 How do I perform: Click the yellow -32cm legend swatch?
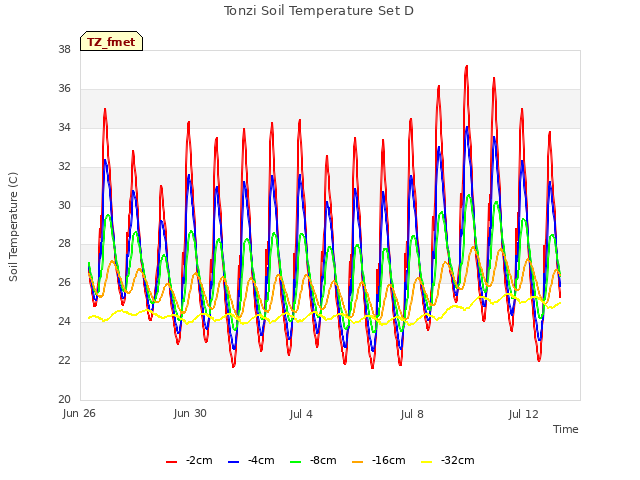pos(427,462)
